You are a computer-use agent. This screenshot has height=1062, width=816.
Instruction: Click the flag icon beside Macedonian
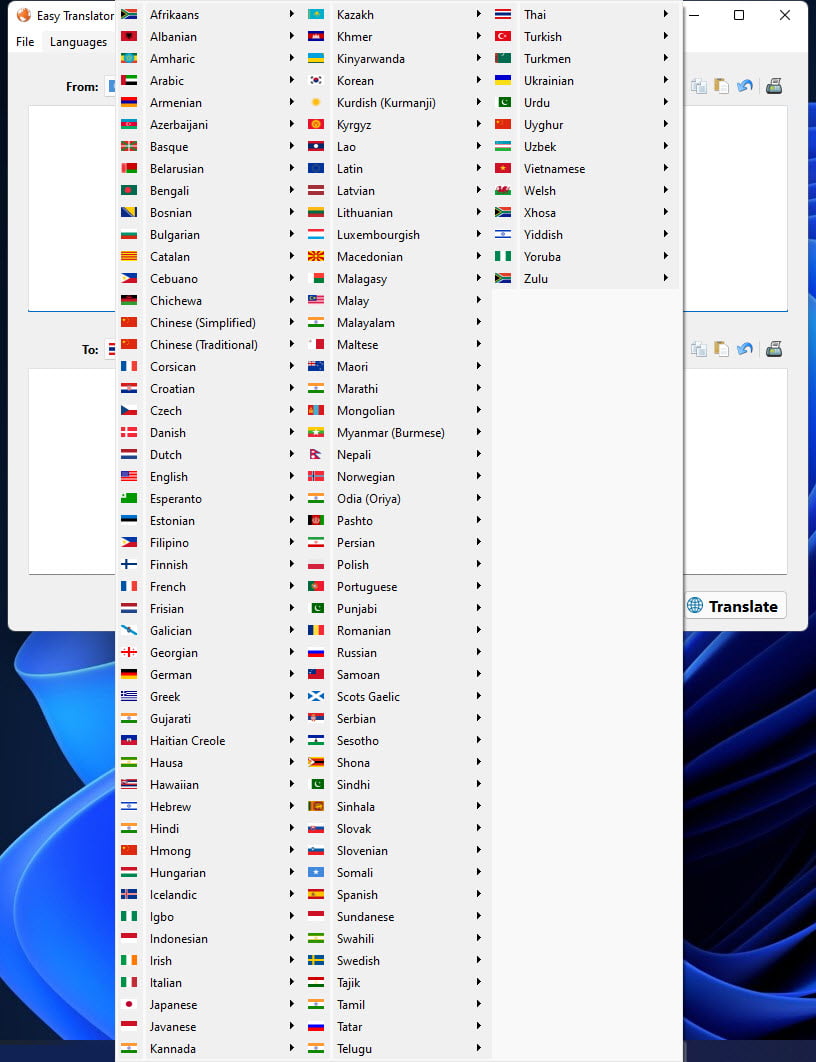(316, 257)
